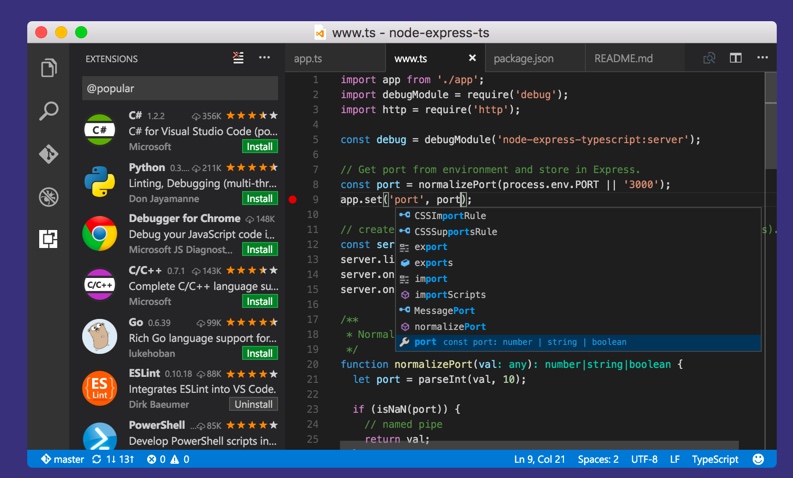Open the Source Control view
This screenshot has width=793, height=478.
[48, 154]
